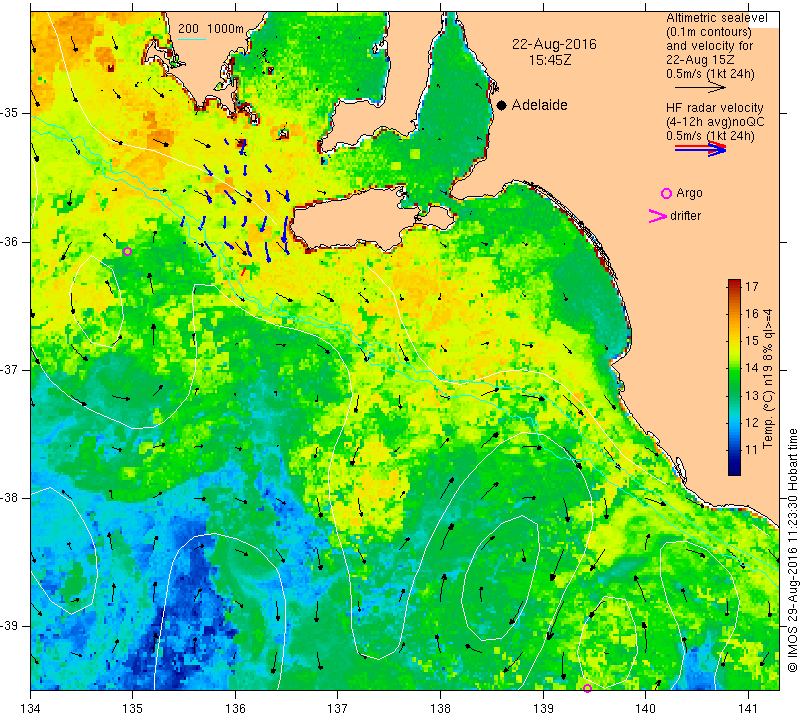Viewport: 800px width, 720px height.
Task: Click the cyan 200m contour legend line
Action: [x=192, y=39]
